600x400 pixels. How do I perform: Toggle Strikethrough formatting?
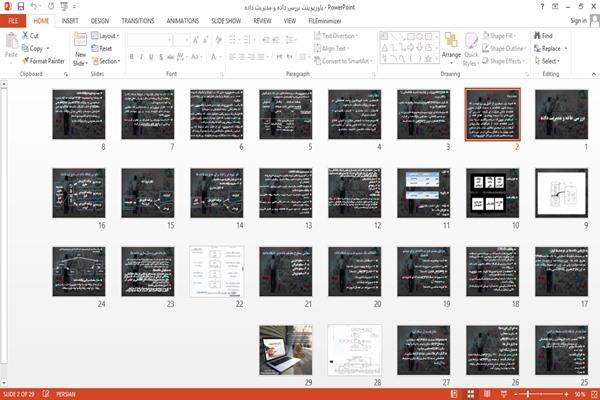[x=170, y=57]
